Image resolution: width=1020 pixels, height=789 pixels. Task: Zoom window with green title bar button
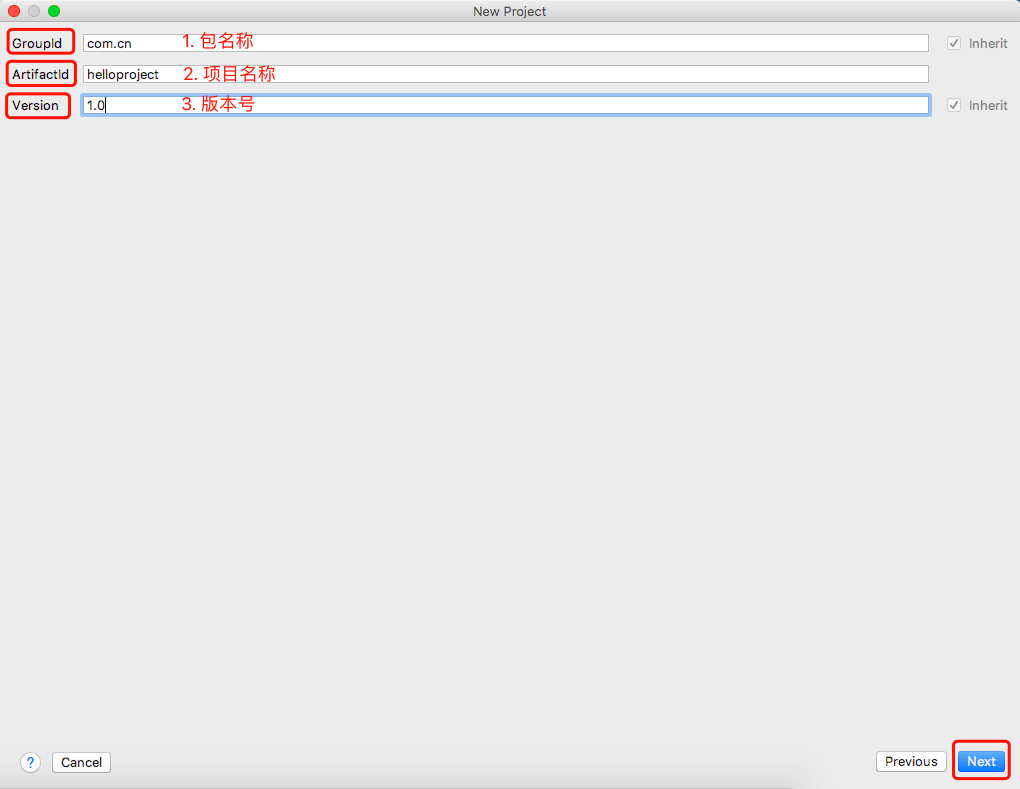click(54, 11)
